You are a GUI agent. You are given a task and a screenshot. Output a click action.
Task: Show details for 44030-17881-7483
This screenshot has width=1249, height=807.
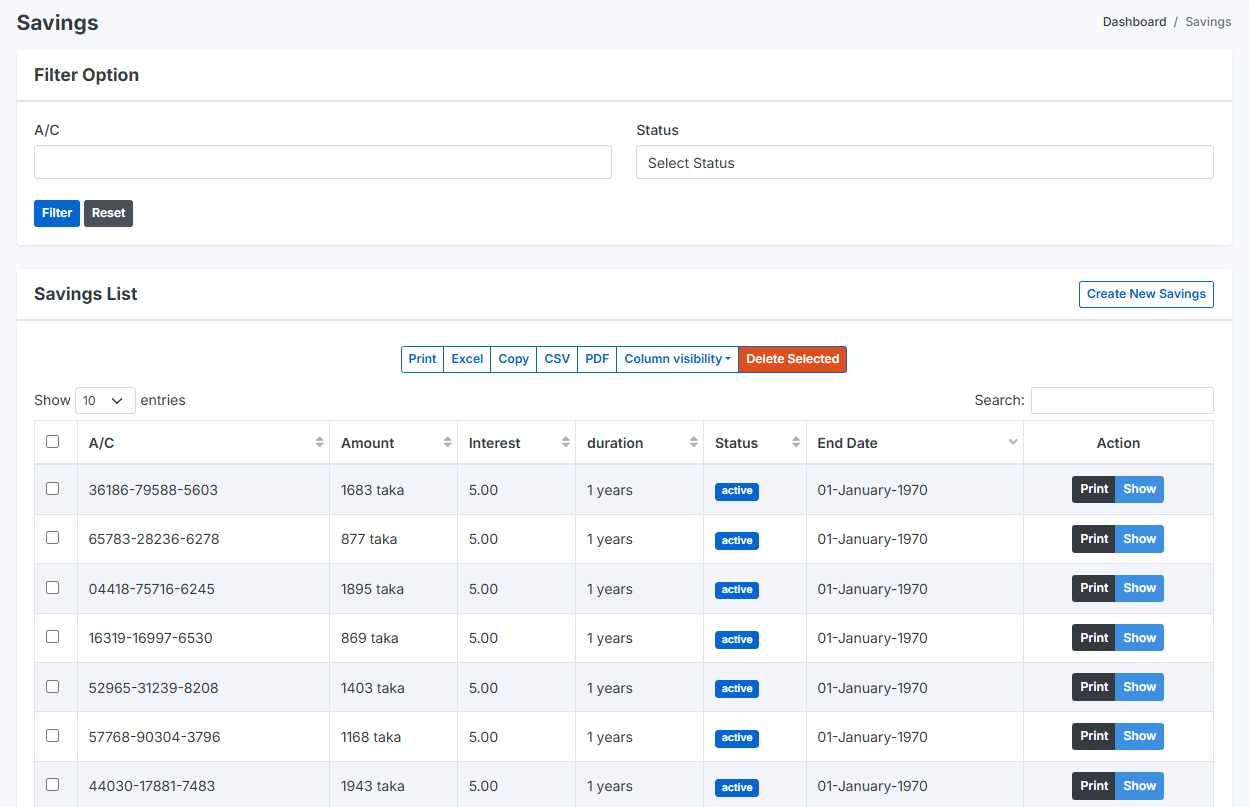(1139, 786)
